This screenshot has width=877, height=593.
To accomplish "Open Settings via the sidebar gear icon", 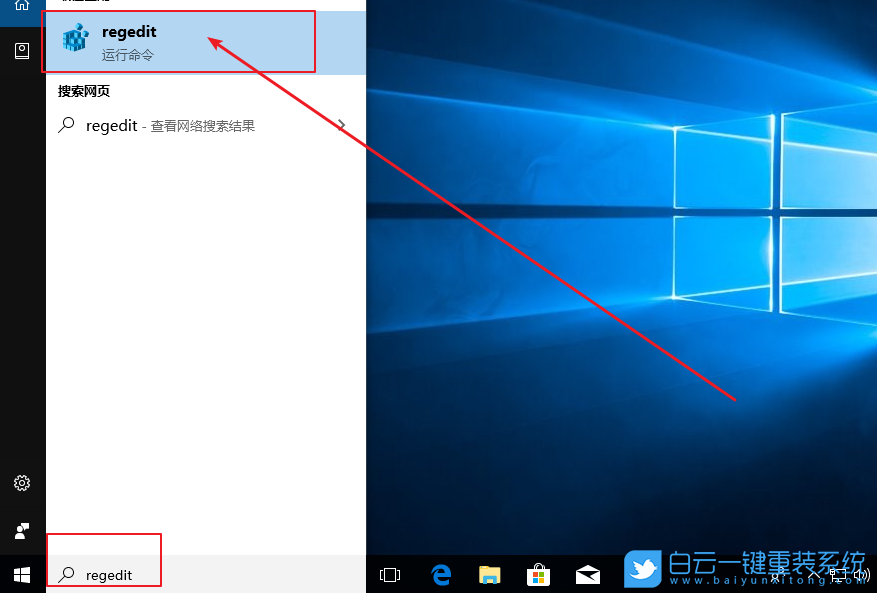I will 21,483.
